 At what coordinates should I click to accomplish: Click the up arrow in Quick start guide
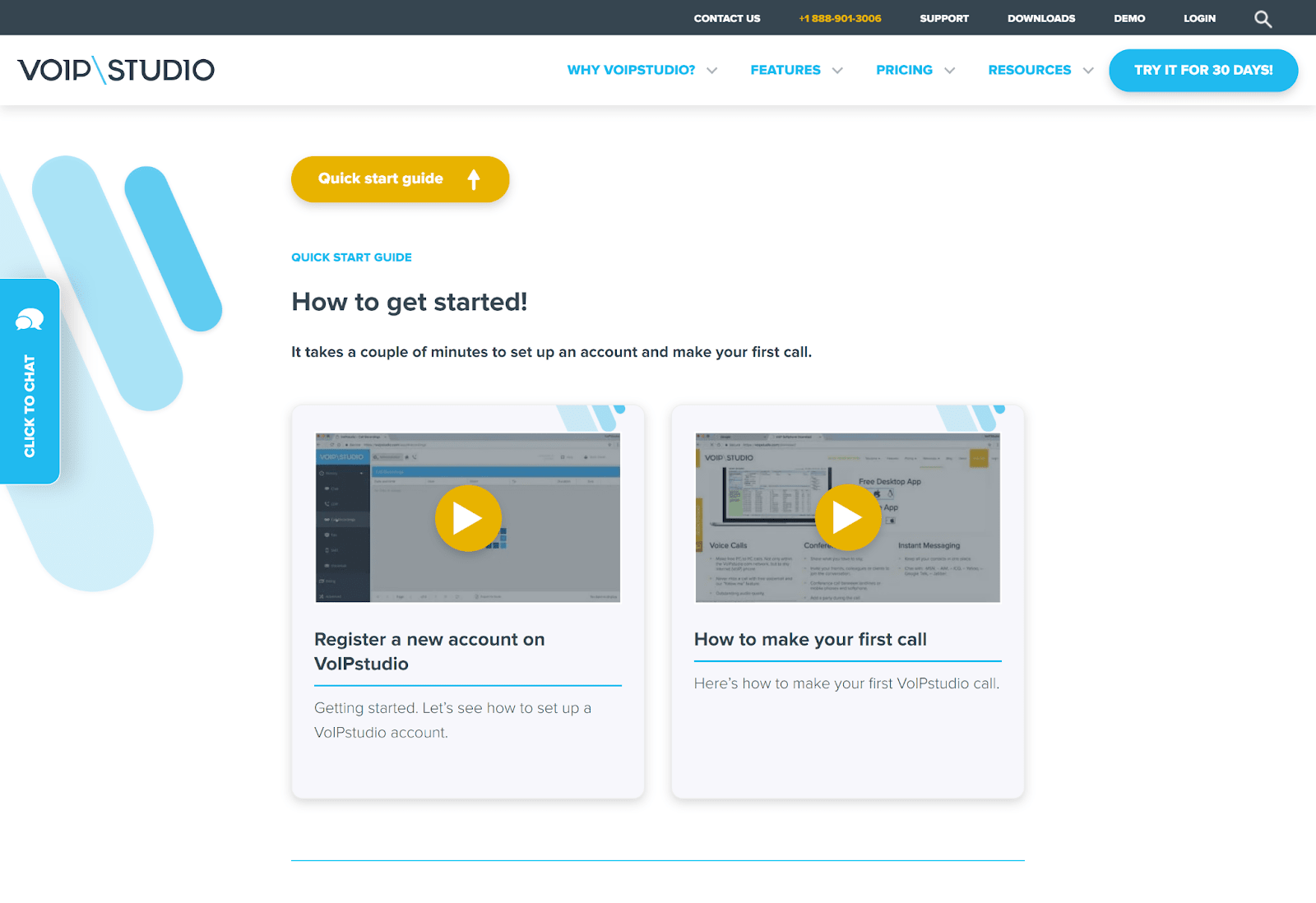tap(474, 179)
